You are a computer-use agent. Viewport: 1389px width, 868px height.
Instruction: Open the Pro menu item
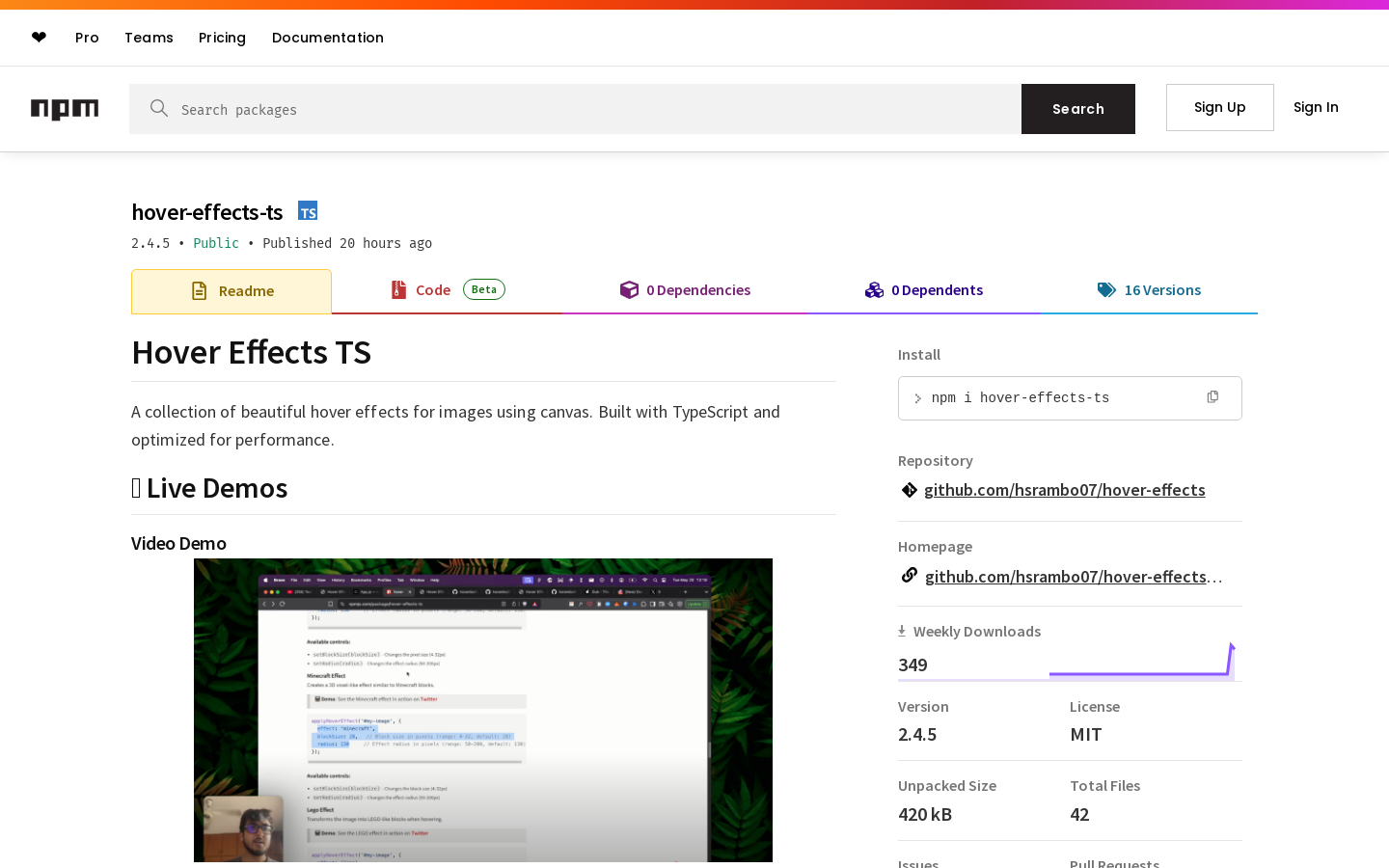87,38
